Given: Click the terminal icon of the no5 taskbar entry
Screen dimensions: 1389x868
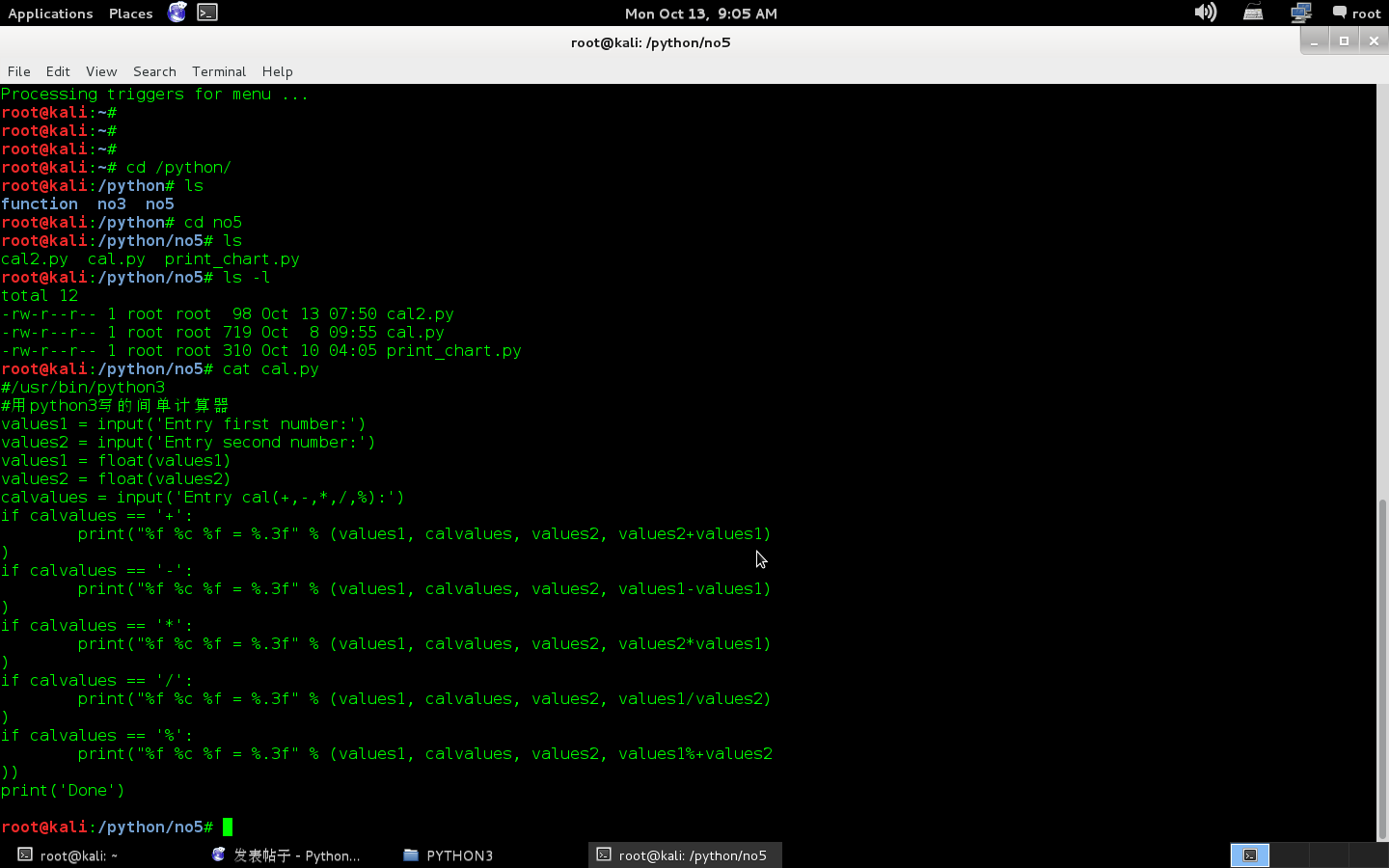Looking at the screenshot, I should pos(604,854).
